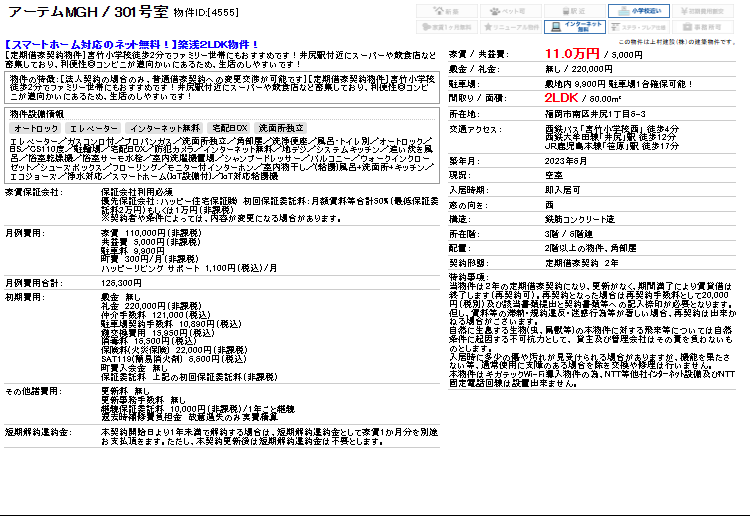
Task: Click the red 11.0万円 rent price
Action: pos(572,53)
